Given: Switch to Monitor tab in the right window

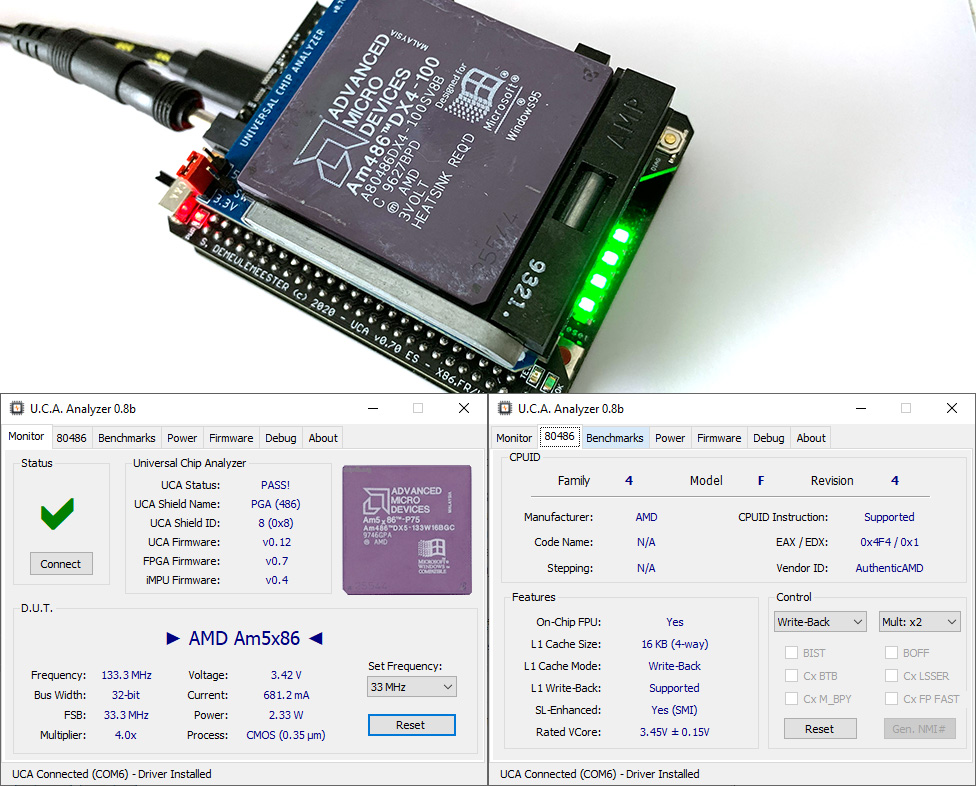Looking at the screenshot, I should tap(514, 438).
